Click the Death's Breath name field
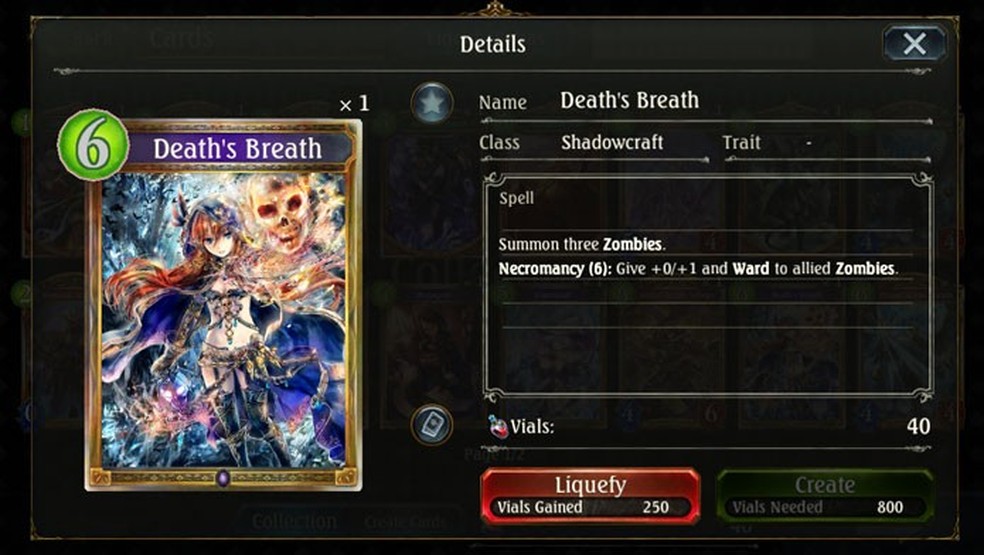This screenshot has width=984, height=555. pos(629,100)
